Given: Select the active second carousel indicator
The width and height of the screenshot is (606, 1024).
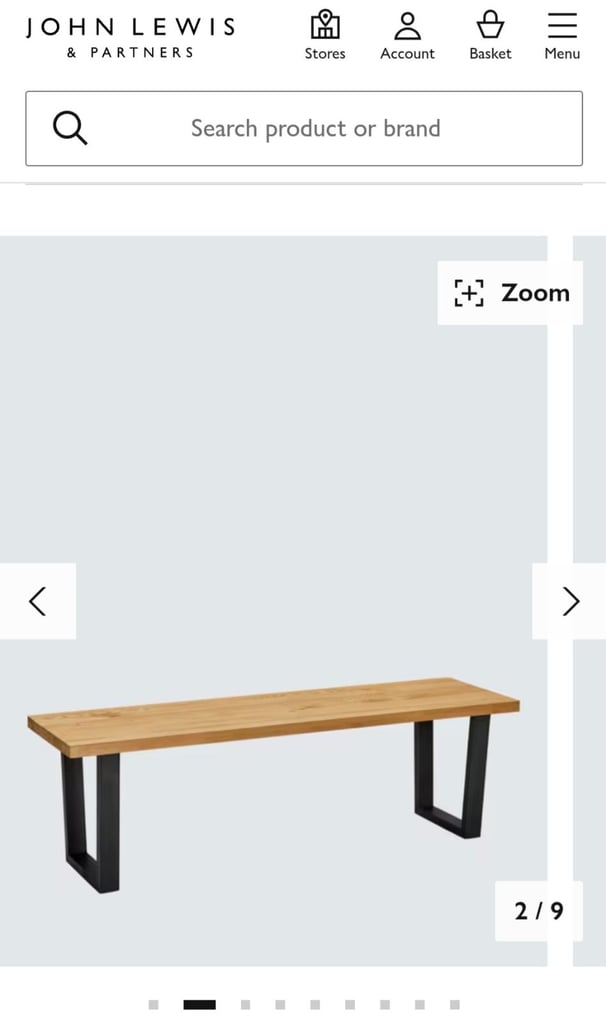Looking at the screenshot, I should [x=199, y=1004].
